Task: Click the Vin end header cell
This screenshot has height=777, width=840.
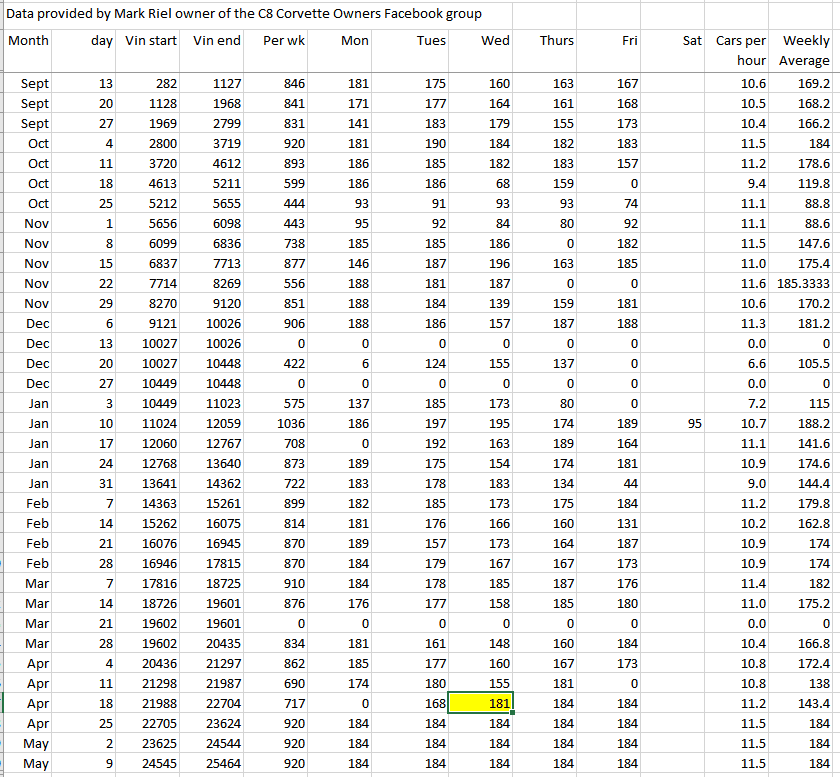Action: (x=216, y=41)
